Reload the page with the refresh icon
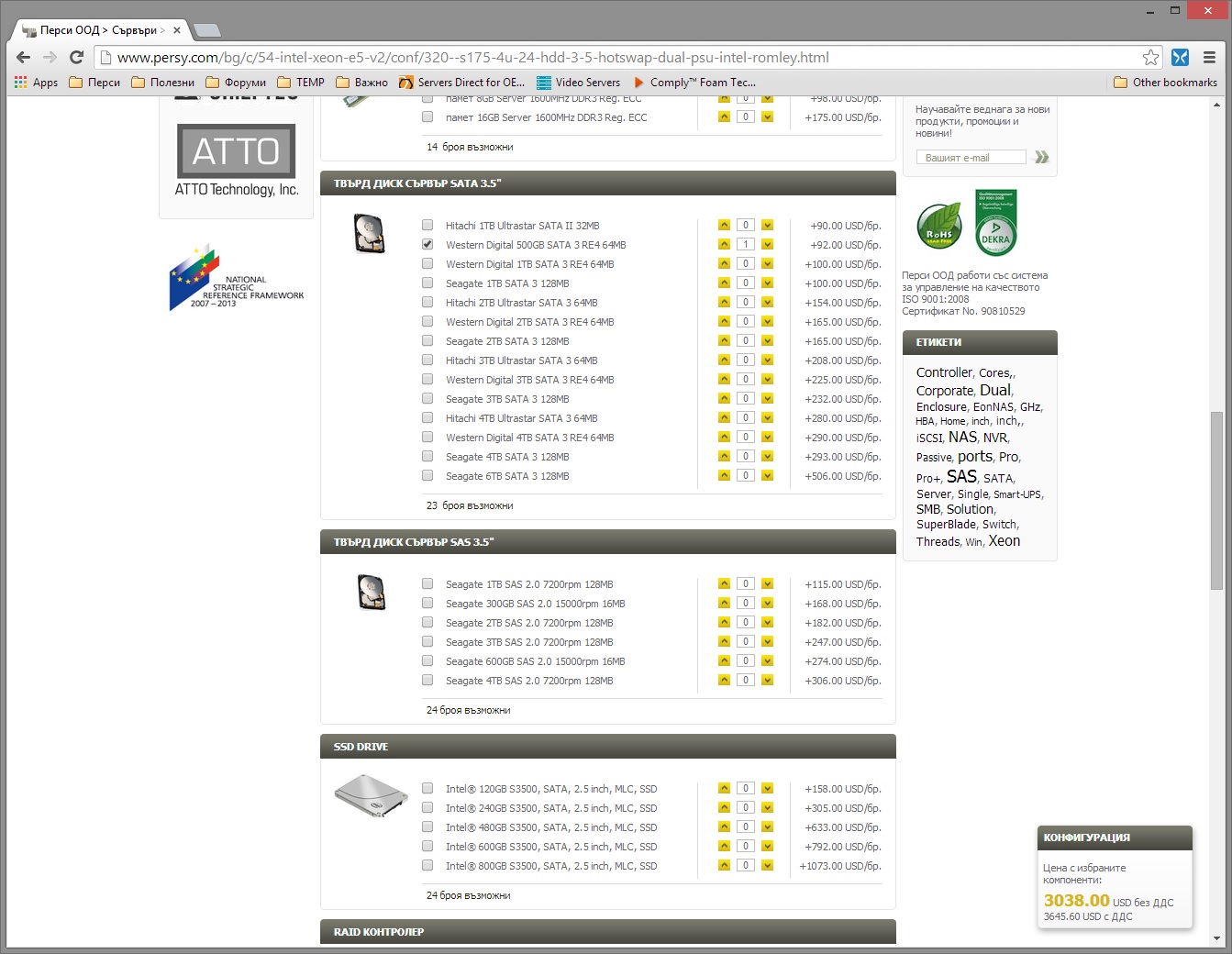 [x=77, y=57]
